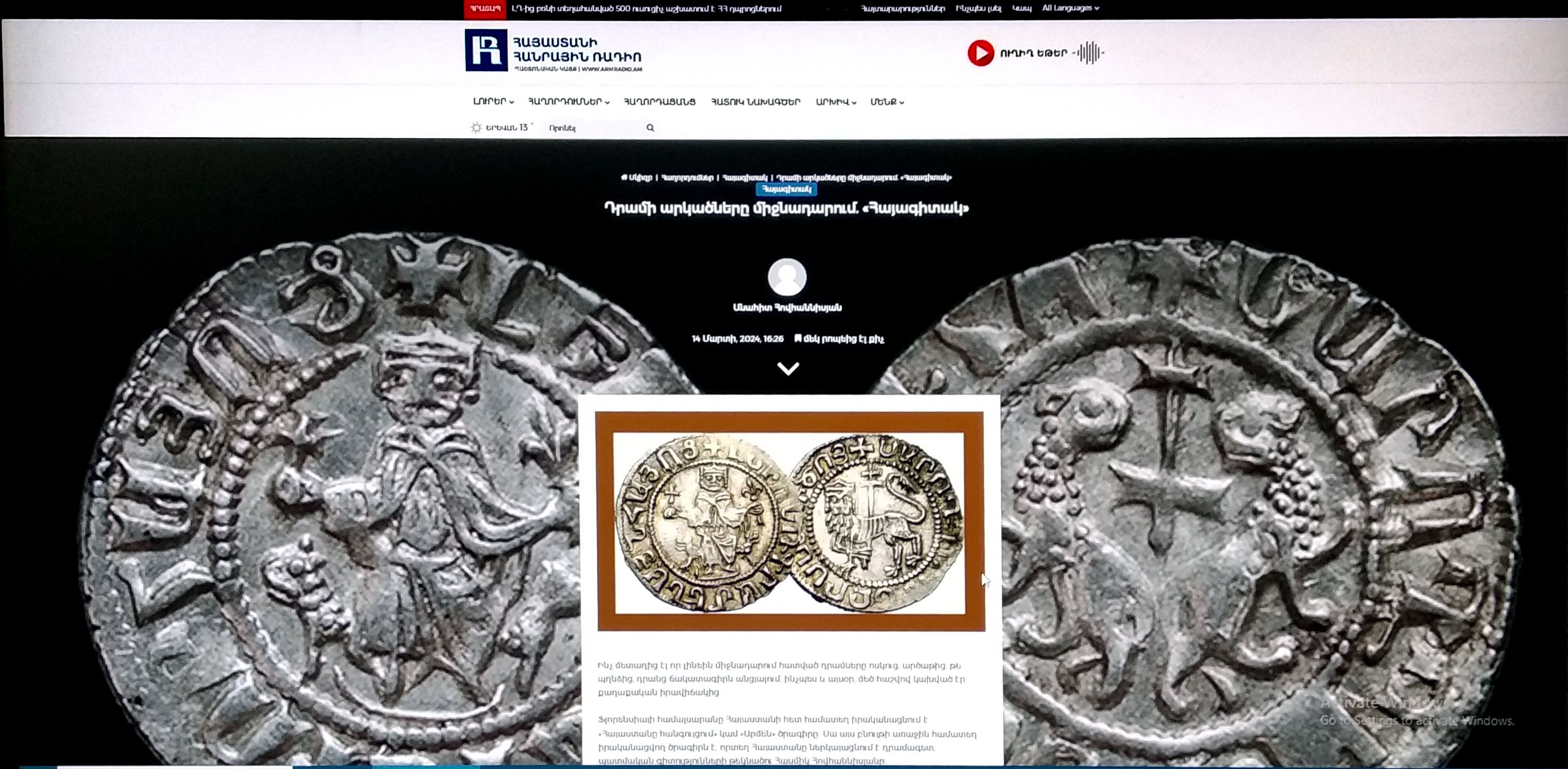Image resolution: width=1568 pixels, height=769 pixels.
Task: Click the Հաղորդումներ breadcrumb link
Action: (687, 178)
